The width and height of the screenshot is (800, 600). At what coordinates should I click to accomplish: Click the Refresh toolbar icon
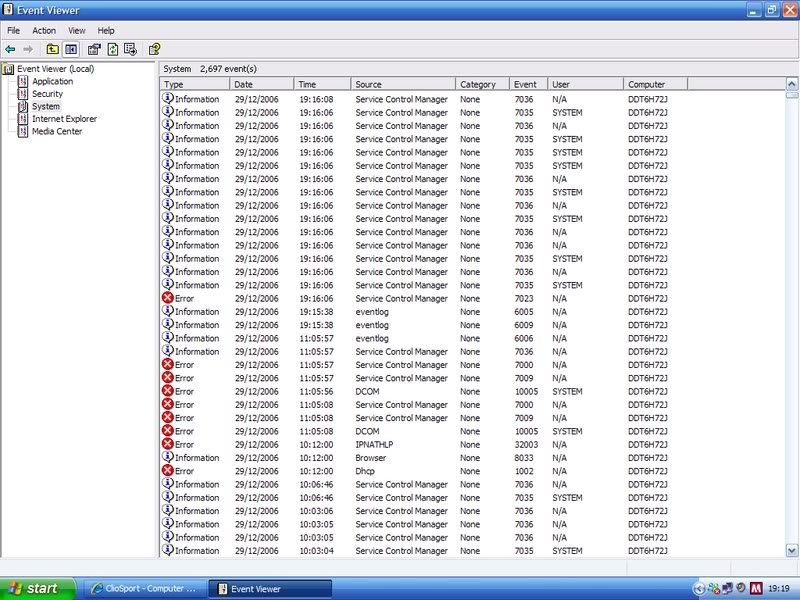112,48
